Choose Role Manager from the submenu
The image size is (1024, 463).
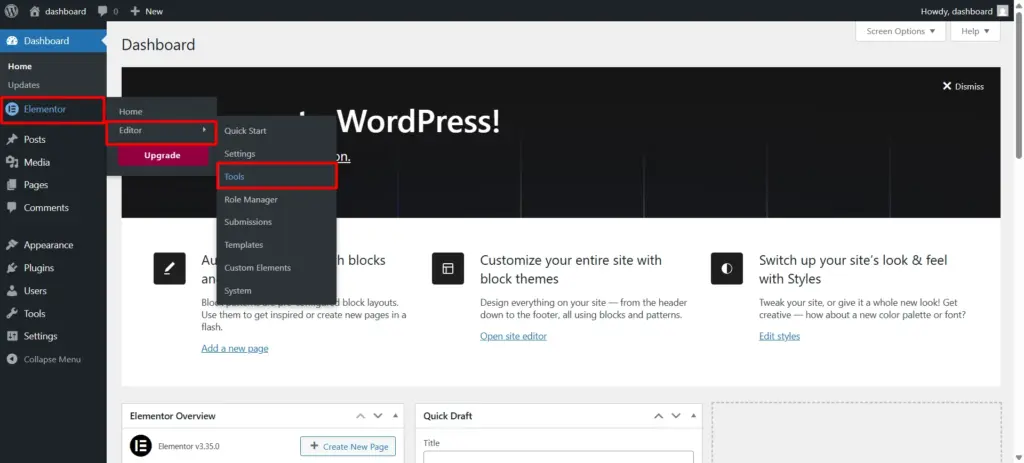coord(250,199)
